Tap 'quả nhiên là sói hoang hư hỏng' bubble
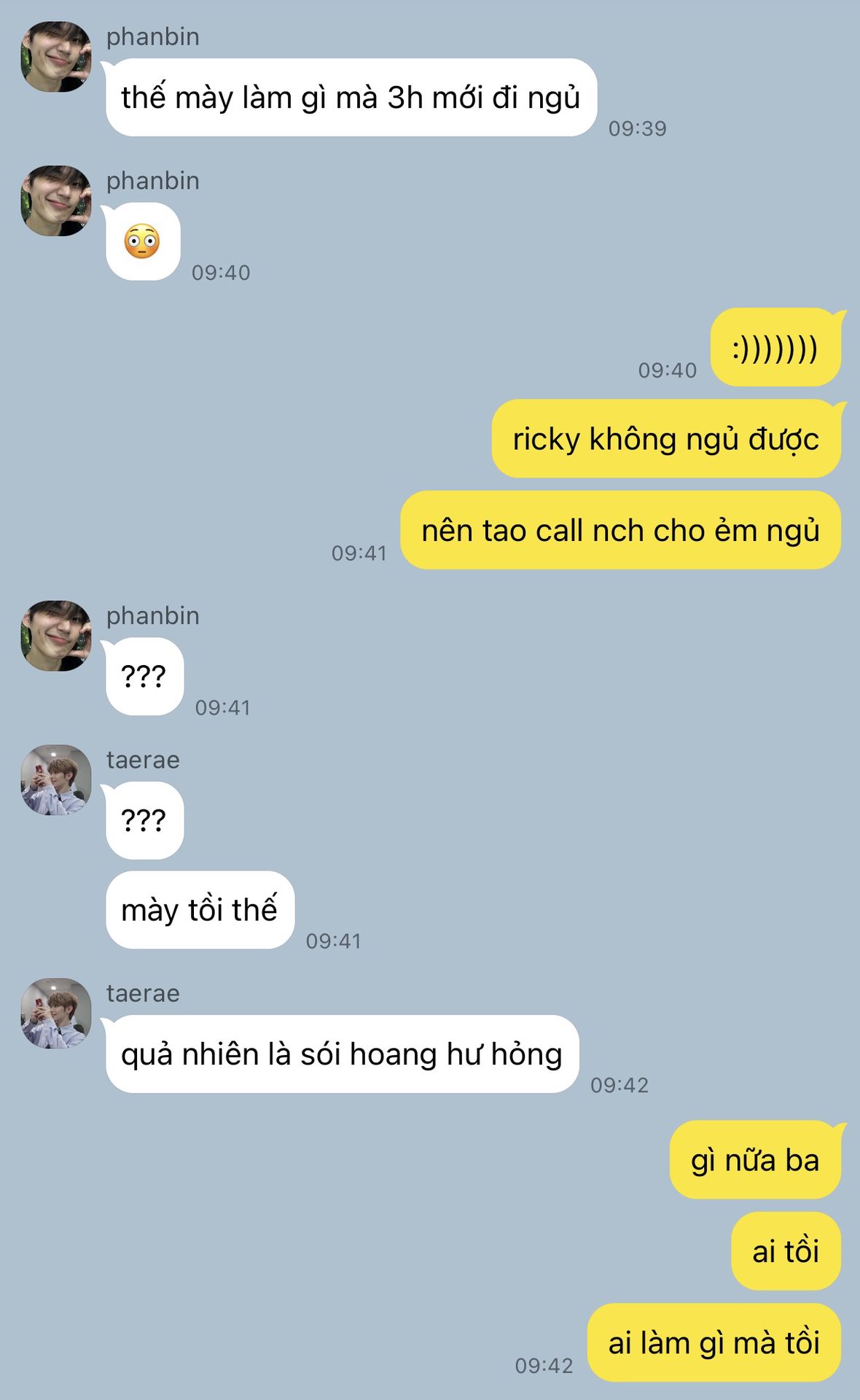Screen dimensions: 860x1400 [342, 1054]
